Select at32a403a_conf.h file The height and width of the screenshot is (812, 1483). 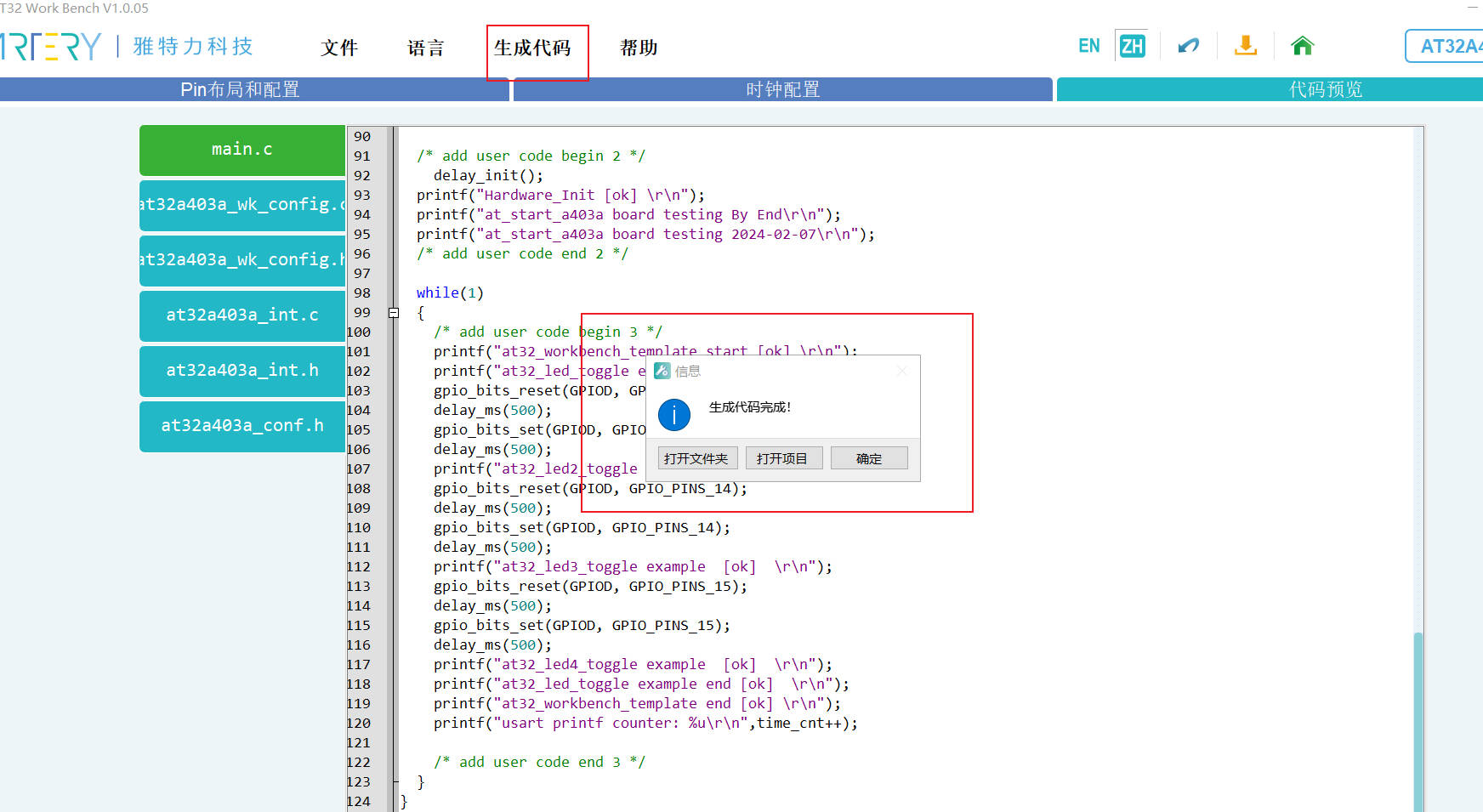tap(242, 426)
